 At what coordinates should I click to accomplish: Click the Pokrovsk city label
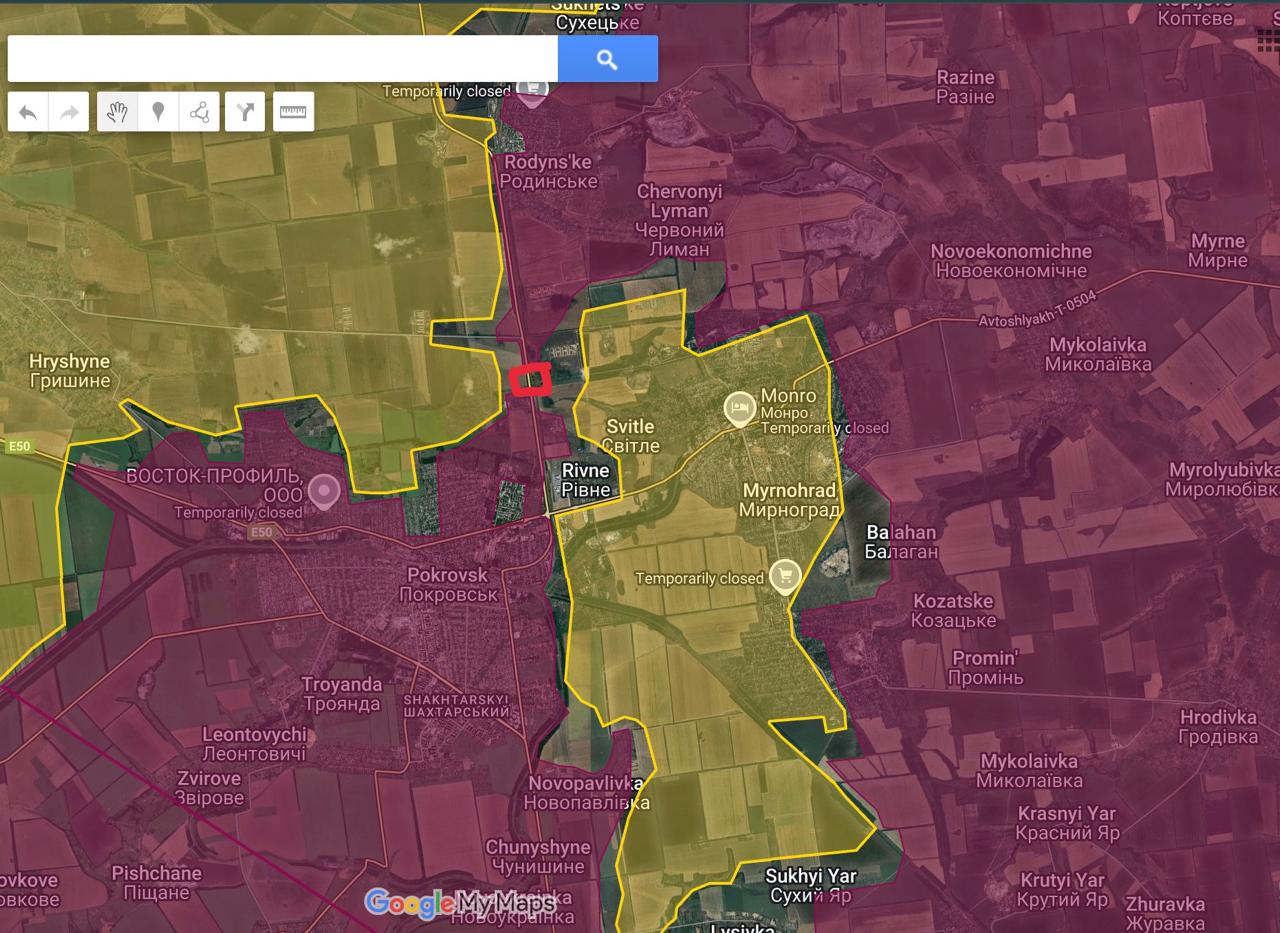pos(448,584)
